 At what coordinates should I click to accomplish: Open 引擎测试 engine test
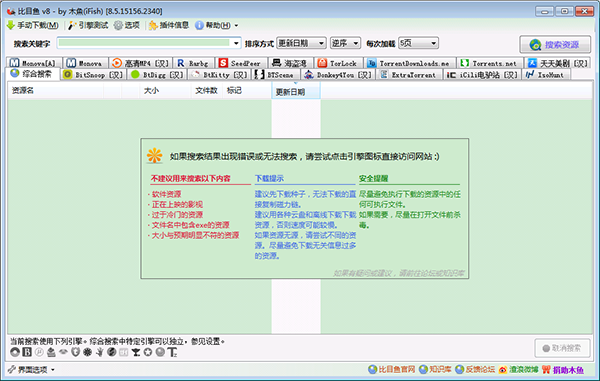point(88,25)
